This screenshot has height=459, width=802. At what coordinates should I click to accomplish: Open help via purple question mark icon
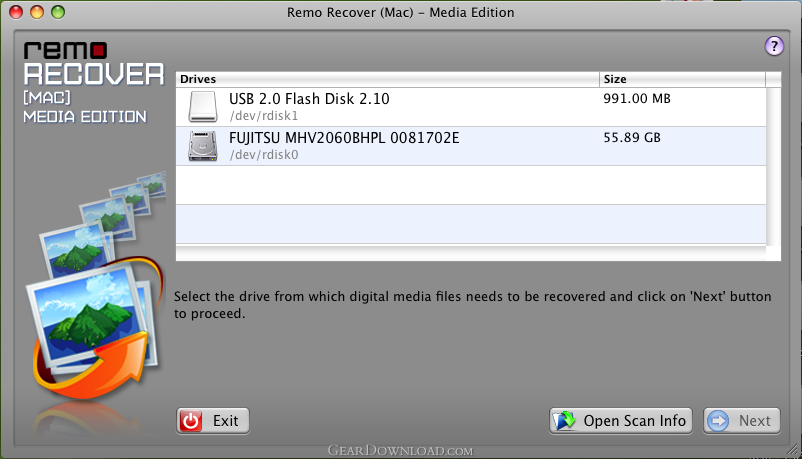(x=774, y=46)
